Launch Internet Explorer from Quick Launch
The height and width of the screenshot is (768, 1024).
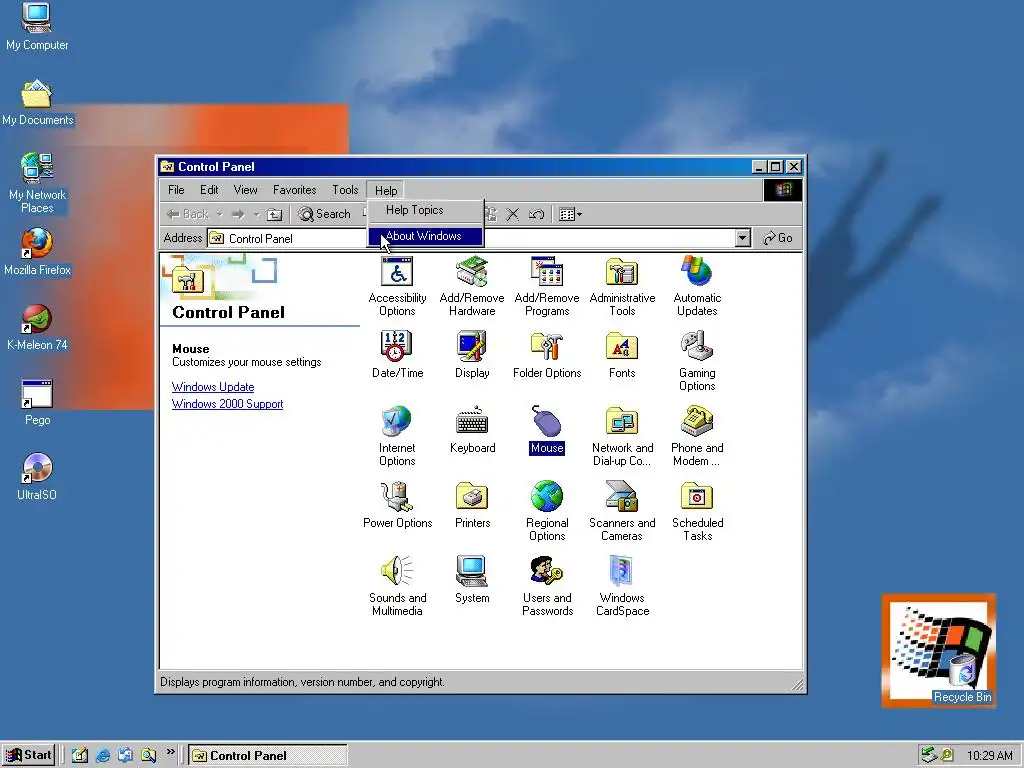(x=103, y=756)
